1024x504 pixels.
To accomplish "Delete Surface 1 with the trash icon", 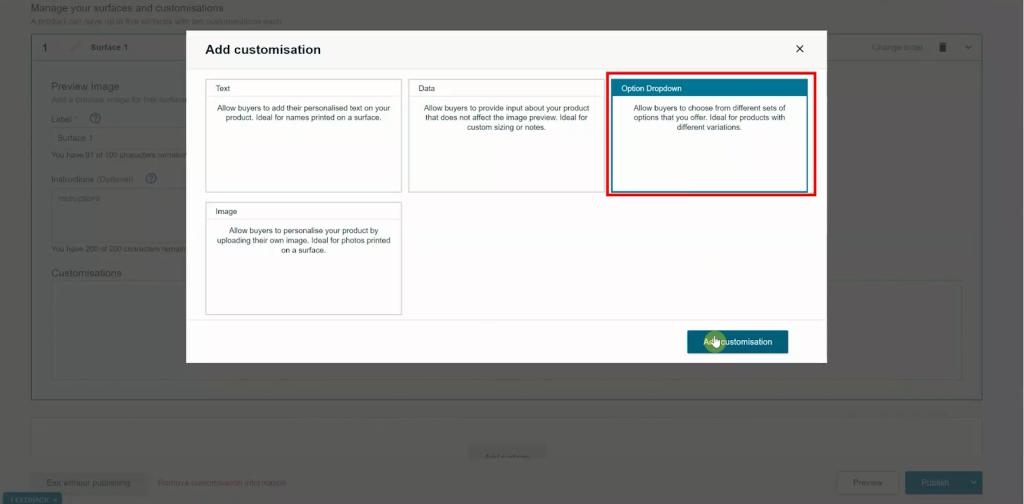I will click(x=942, y=47).
